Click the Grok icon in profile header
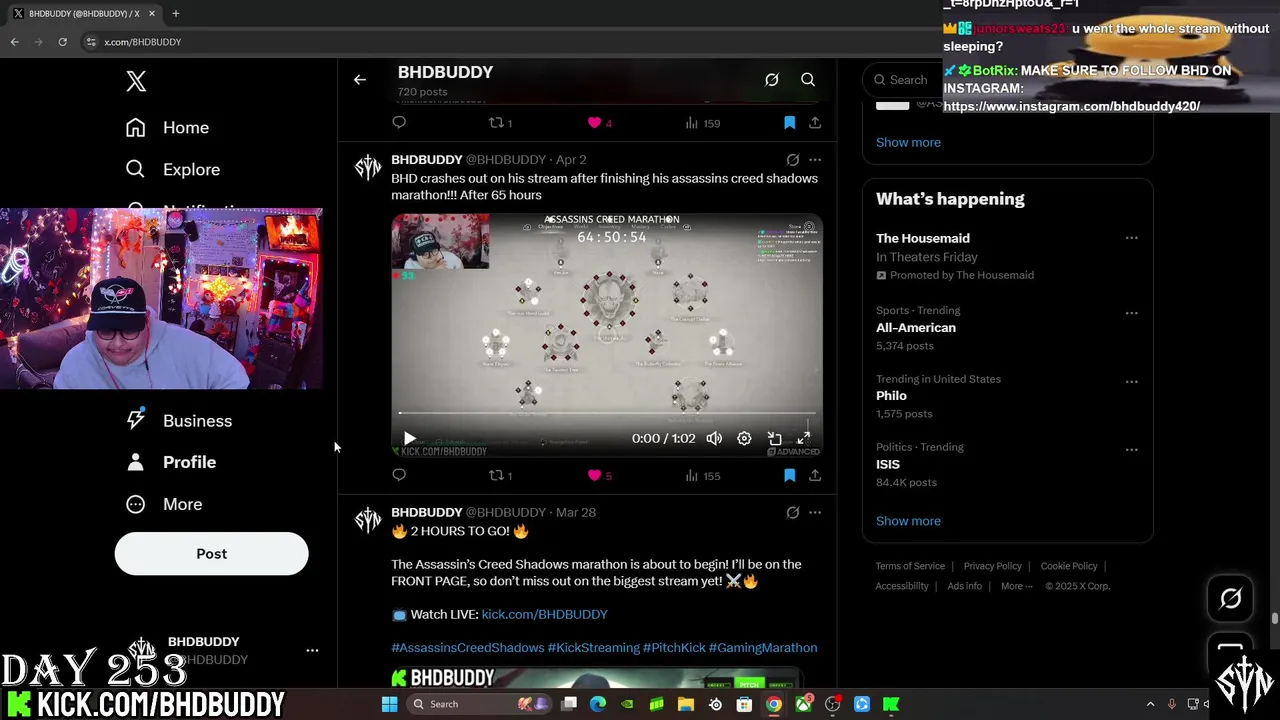Image resolution: width=1280 pixels, height=720 pixels. pyautogui.click(x=772, y=80)
